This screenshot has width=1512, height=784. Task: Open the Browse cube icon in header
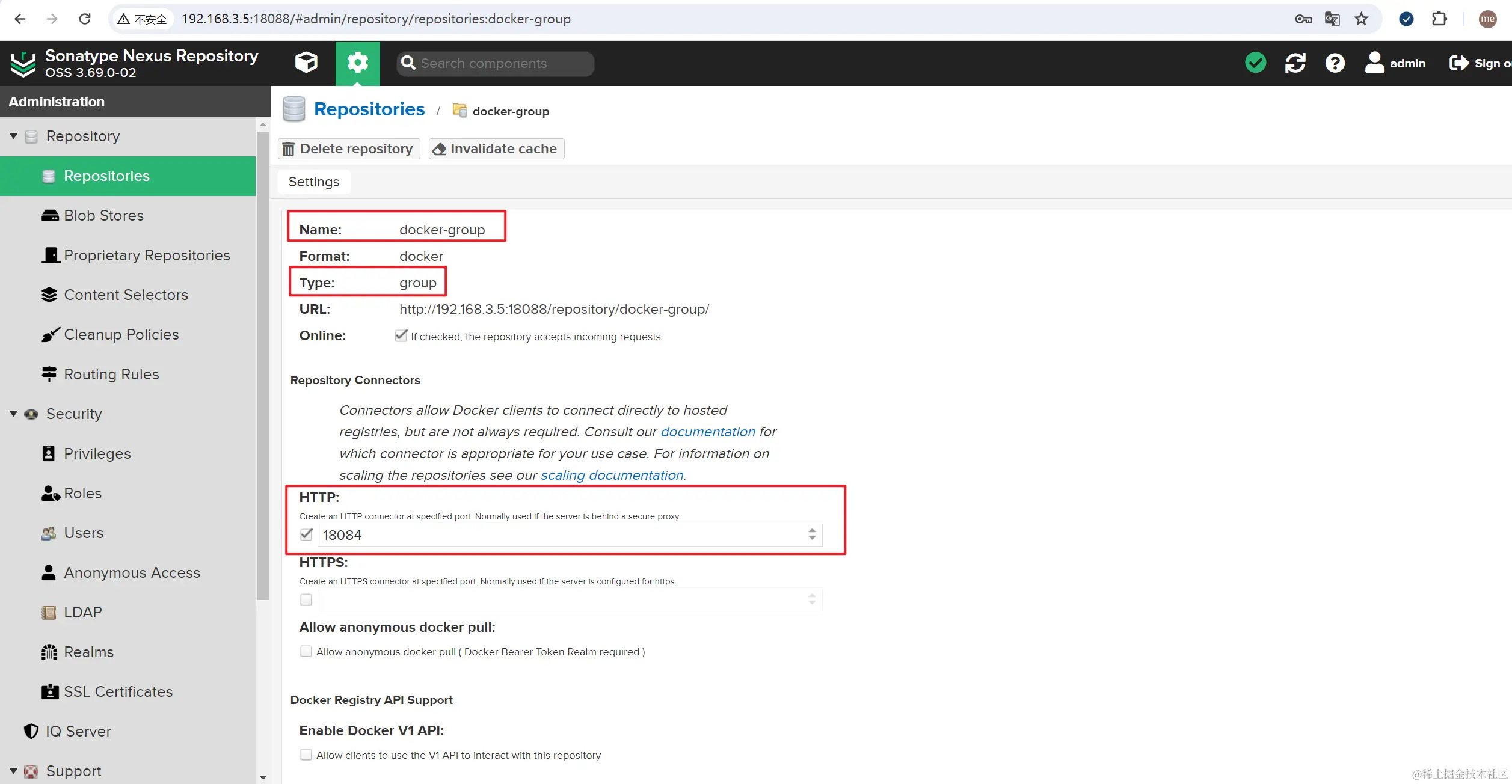[x=306, y=63]
